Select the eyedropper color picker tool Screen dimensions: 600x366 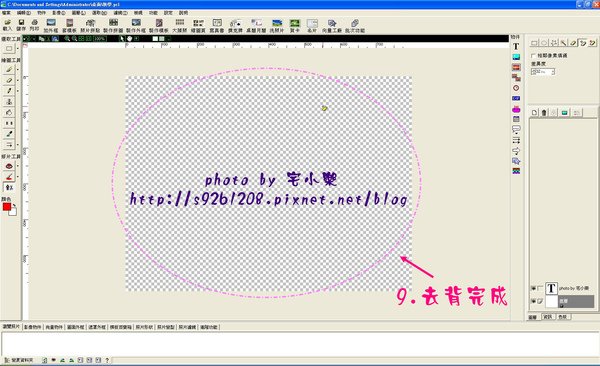(x=9, y=134)
